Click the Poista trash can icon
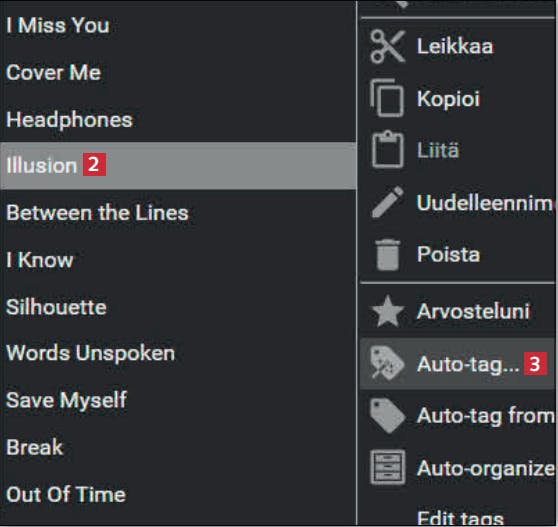This screenshot has width=558, height=527. pyautogui.click(x=387, y=254)
